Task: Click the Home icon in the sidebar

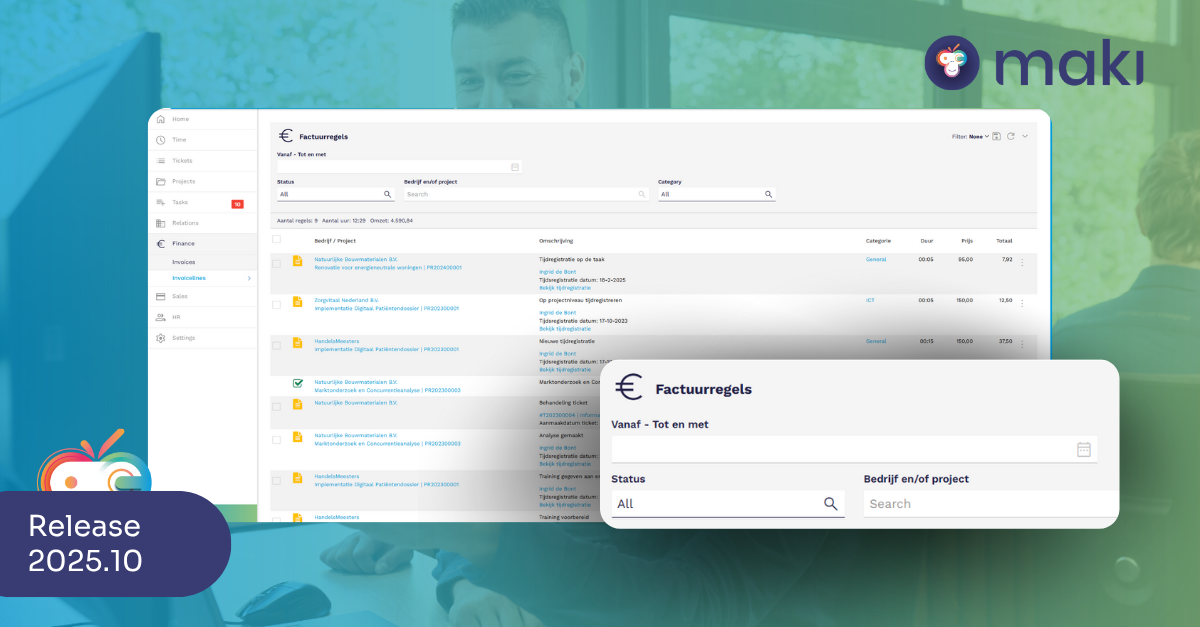Action: 161,119
